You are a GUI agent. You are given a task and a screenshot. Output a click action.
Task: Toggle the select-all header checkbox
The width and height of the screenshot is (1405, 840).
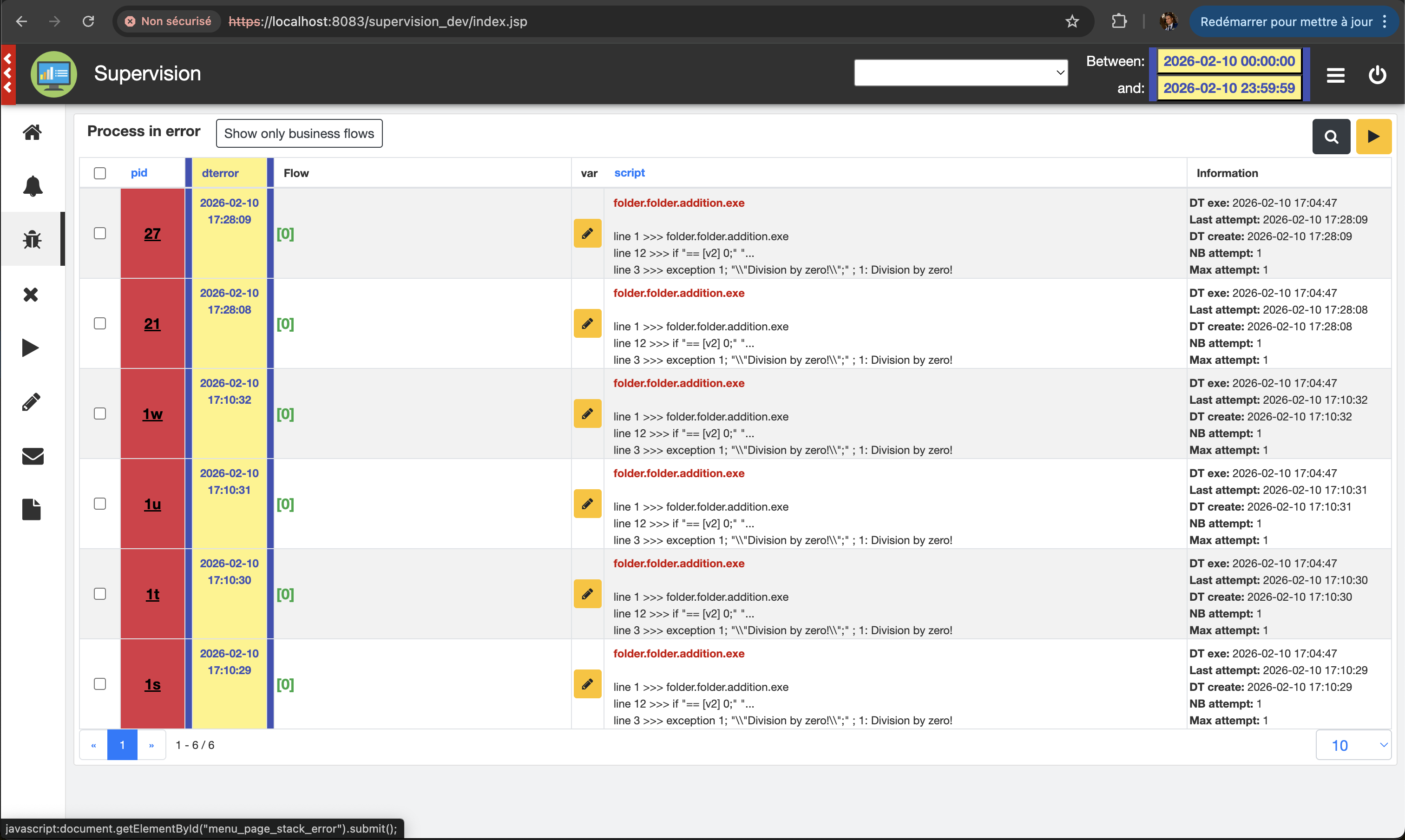click(100, 173)
